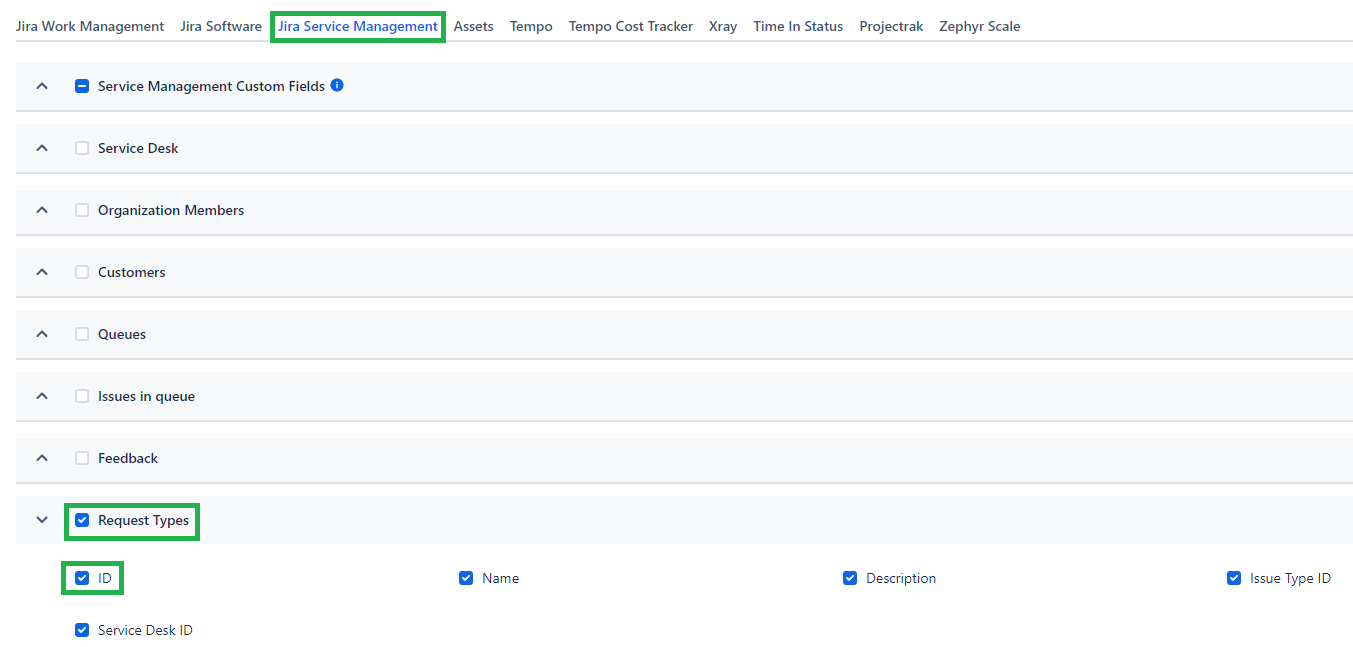The height and width of the screenshot is (647, 1353).
Task: Toggle the Queues section chevron
Action: (42, 334)
